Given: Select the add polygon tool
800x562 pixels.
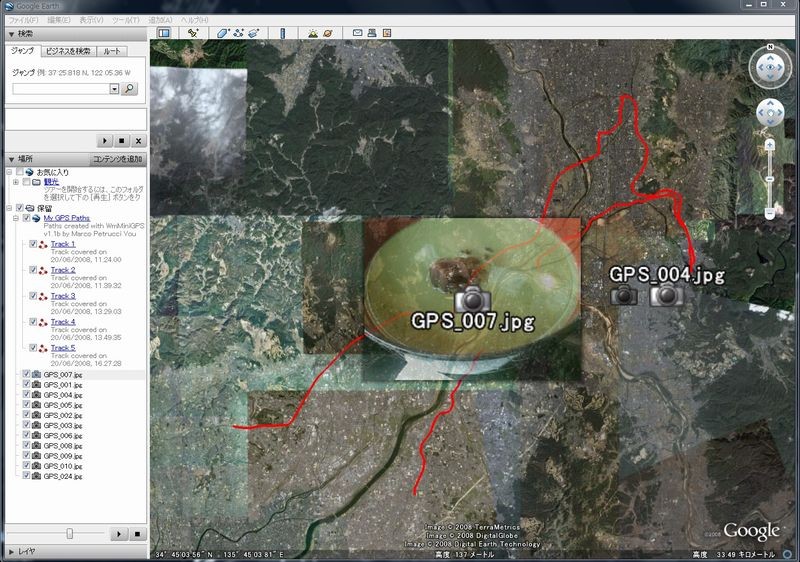Looking at the screenshot, I should (222, 33).
